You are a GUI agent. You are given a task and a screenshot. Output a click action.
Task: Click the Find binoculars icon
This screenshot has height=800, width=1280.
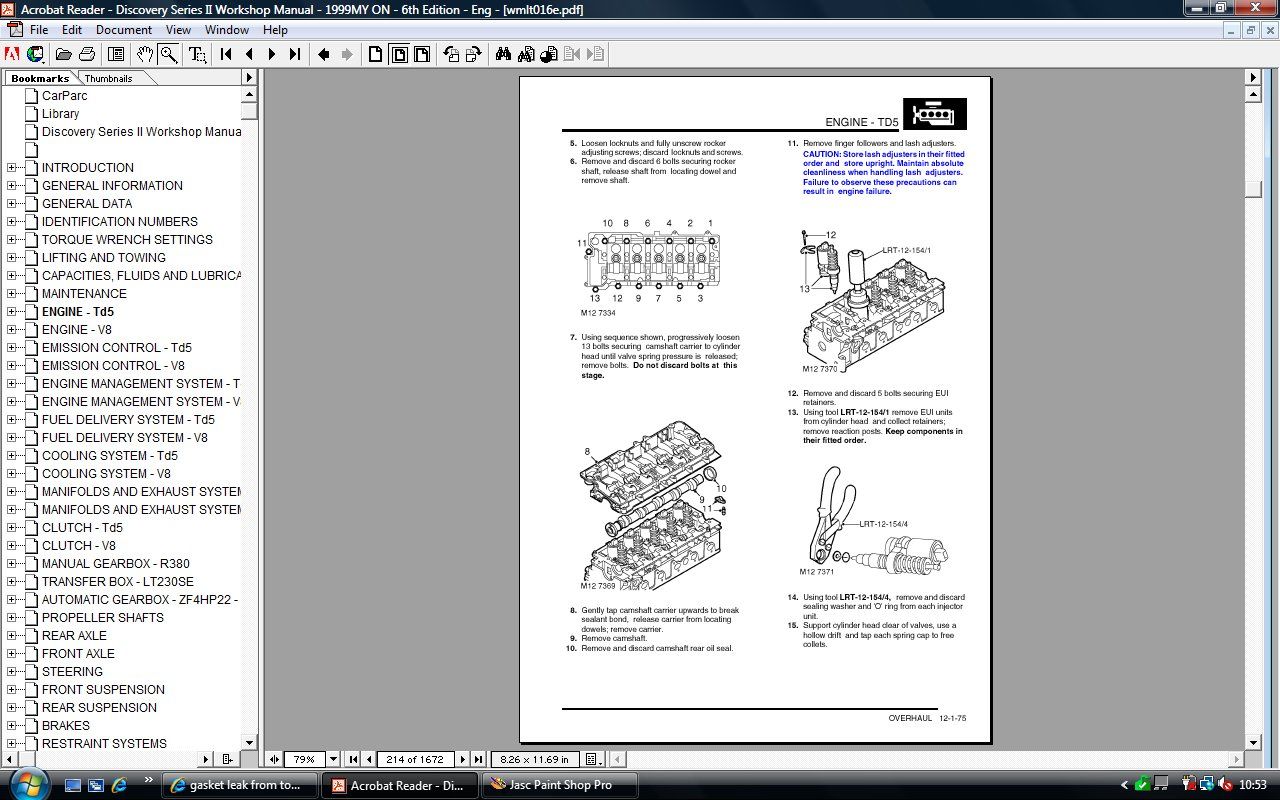[503, 54]
